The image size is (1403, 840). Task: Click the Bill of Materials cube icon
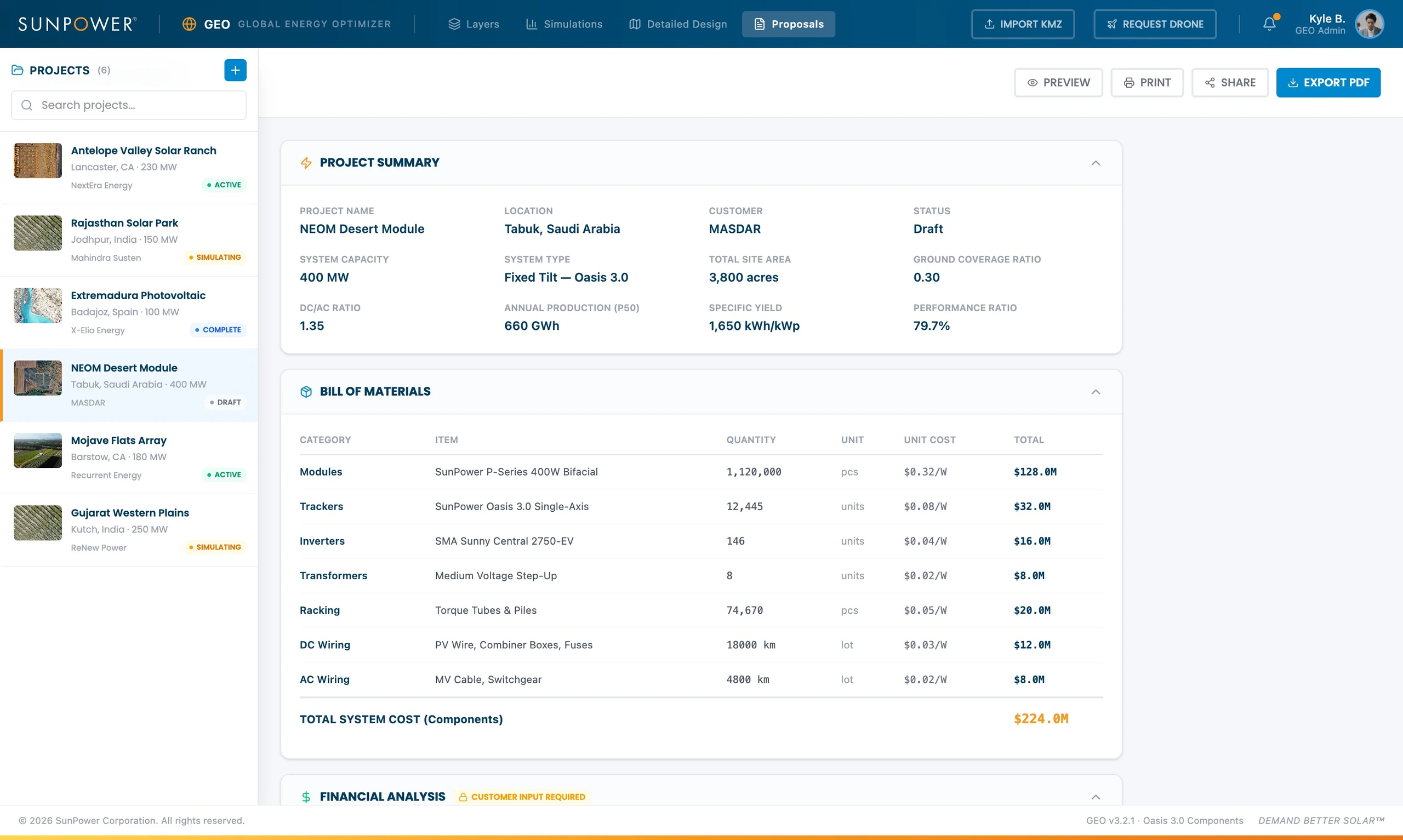tap(306, 392)
